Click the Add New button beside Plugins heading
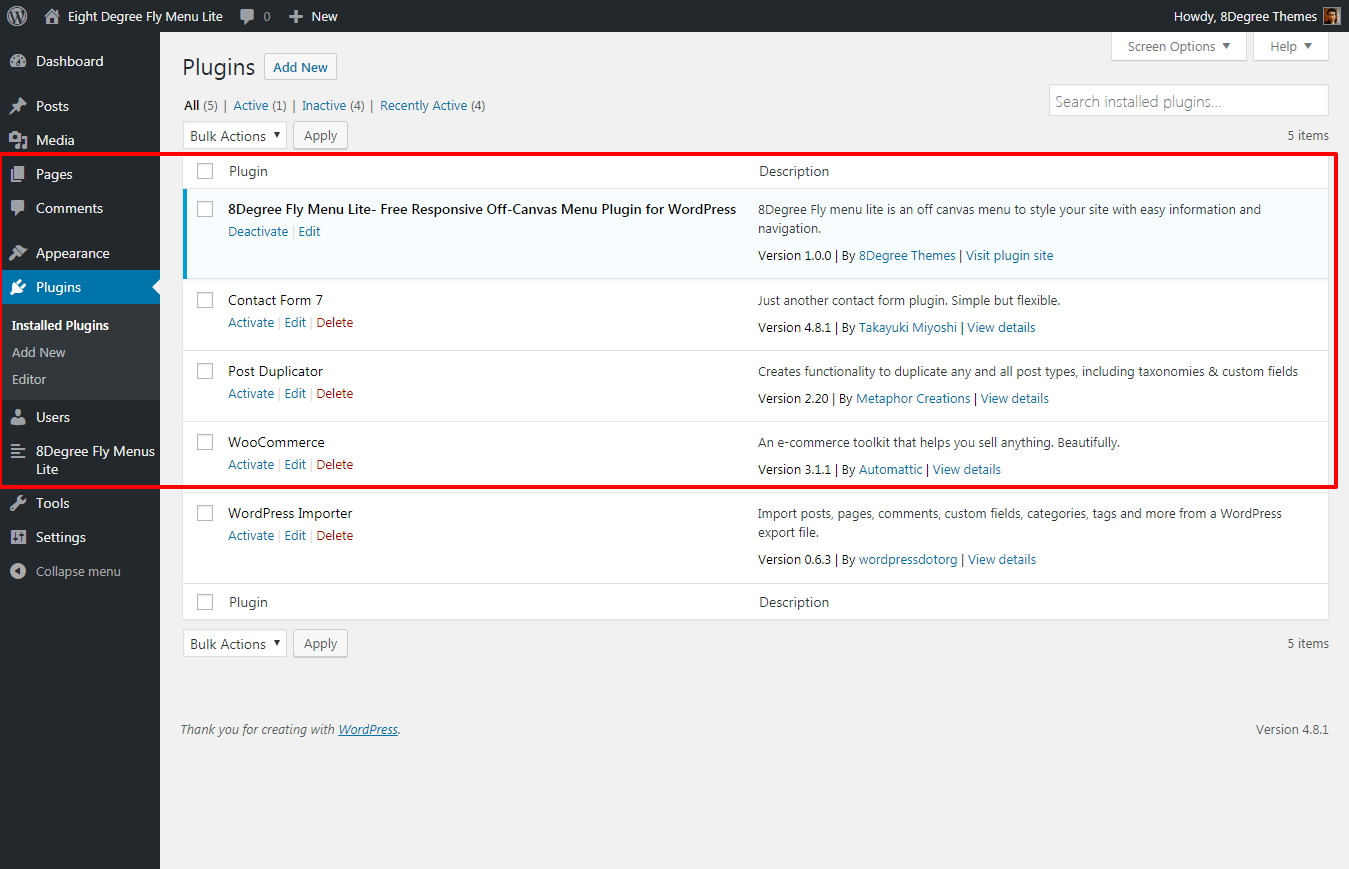Image resolution: width=1349 pixels, height=869 pixels. click(300, 67)
